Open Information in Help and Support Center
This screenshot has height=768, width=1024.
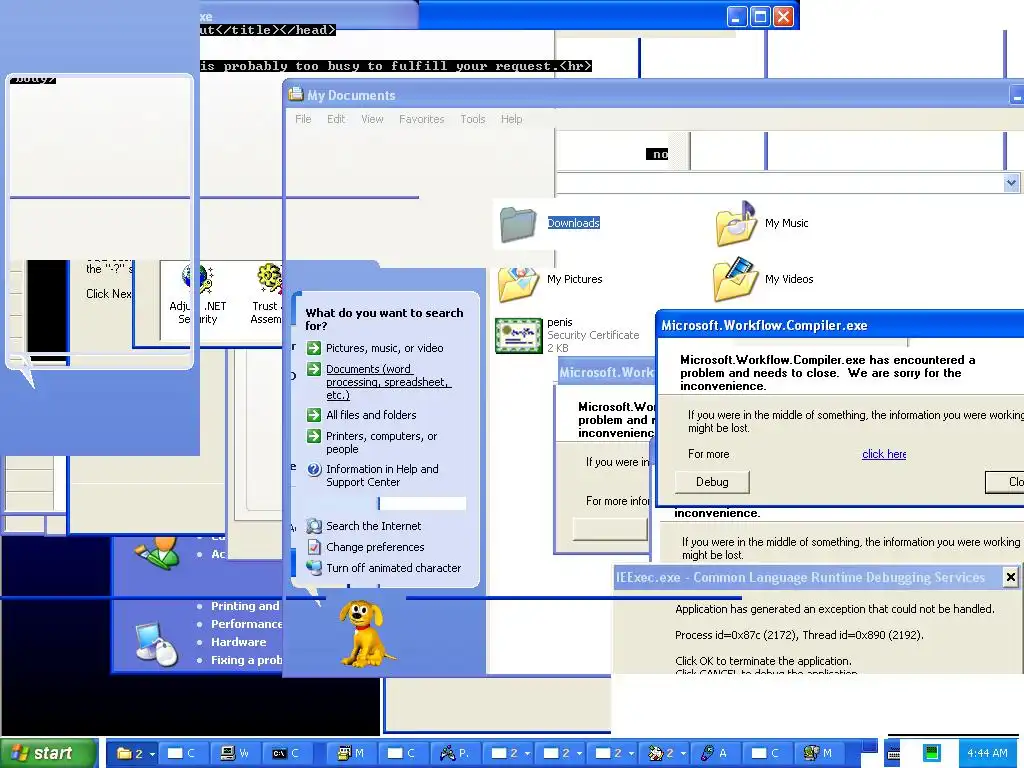(373, 475)
